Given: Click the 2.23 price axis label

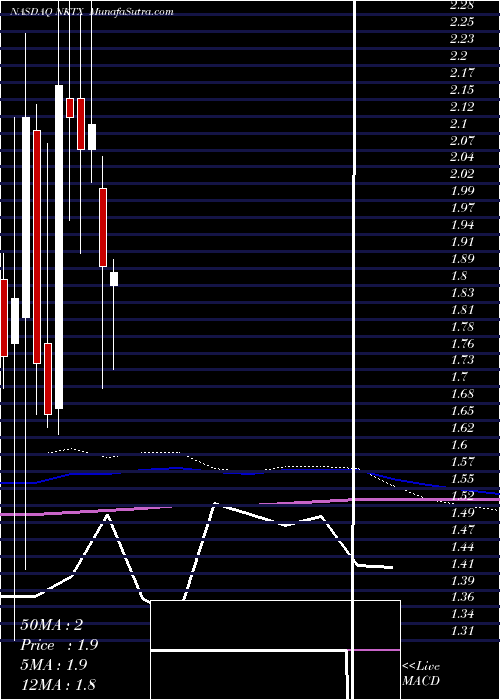Looking at the screenshot, I should (x=462, y=39).
